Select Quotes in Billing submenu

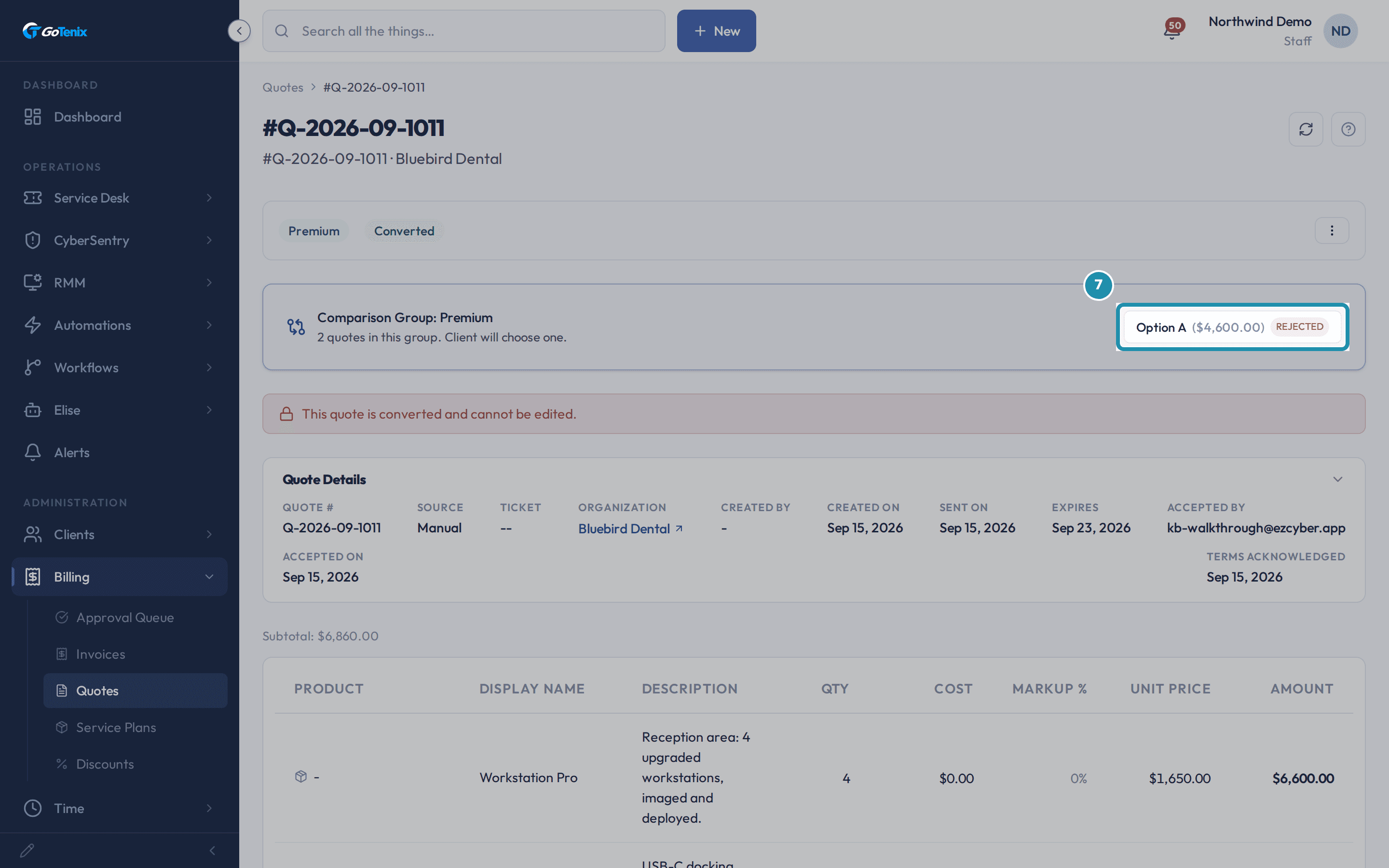(136, 691)
